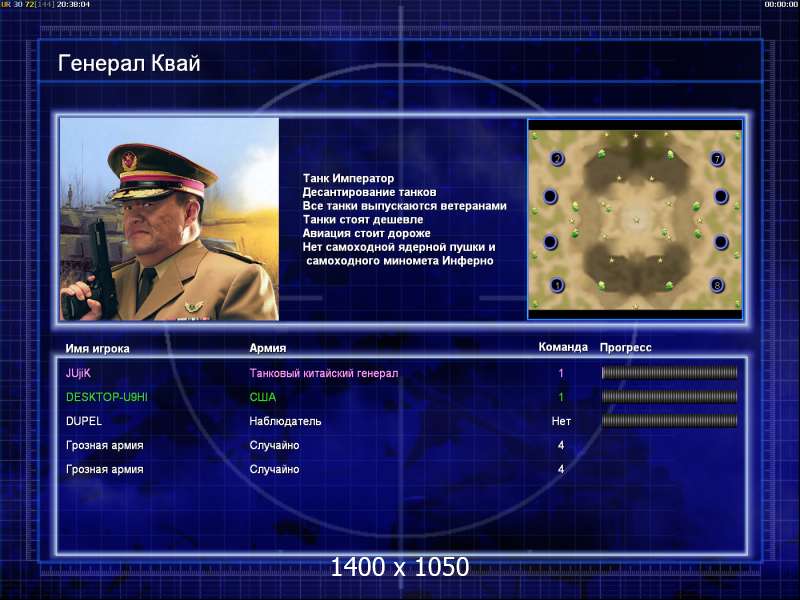Screen dimensions: 800x600
Task: Click start position marker 7 on minimap
Action: (717, 159)
